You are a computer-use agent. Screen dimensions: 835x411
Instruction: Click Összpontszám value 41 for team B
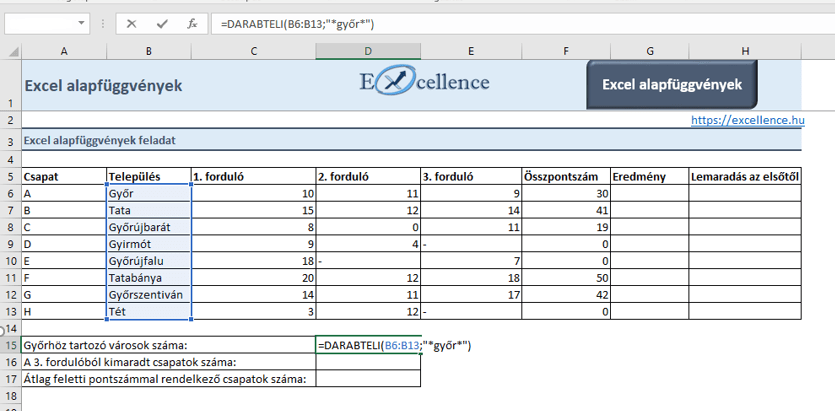[x=566, y=210]
